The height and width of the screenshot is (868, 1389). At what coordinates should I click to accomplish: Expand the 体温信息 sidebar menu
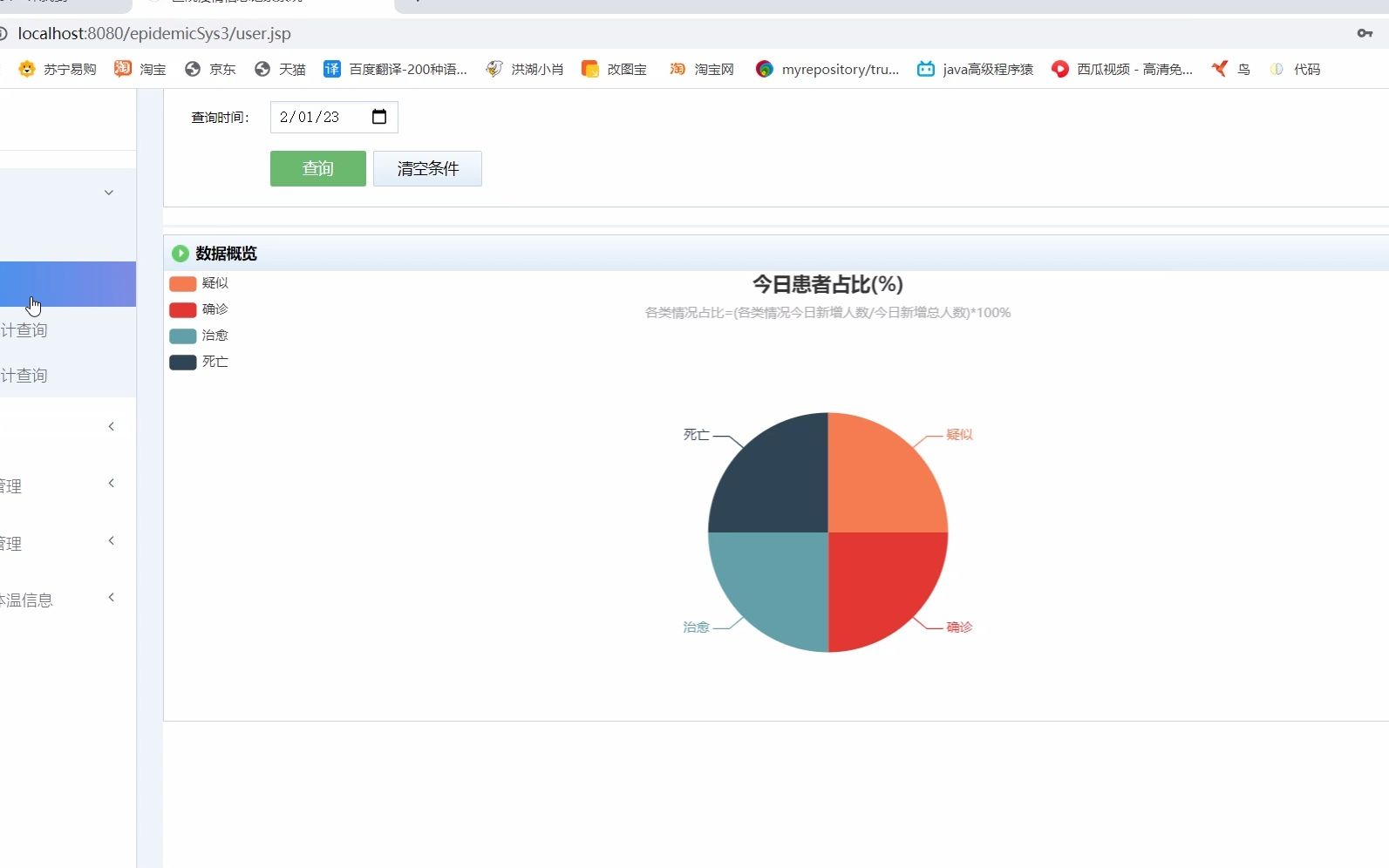111,597
